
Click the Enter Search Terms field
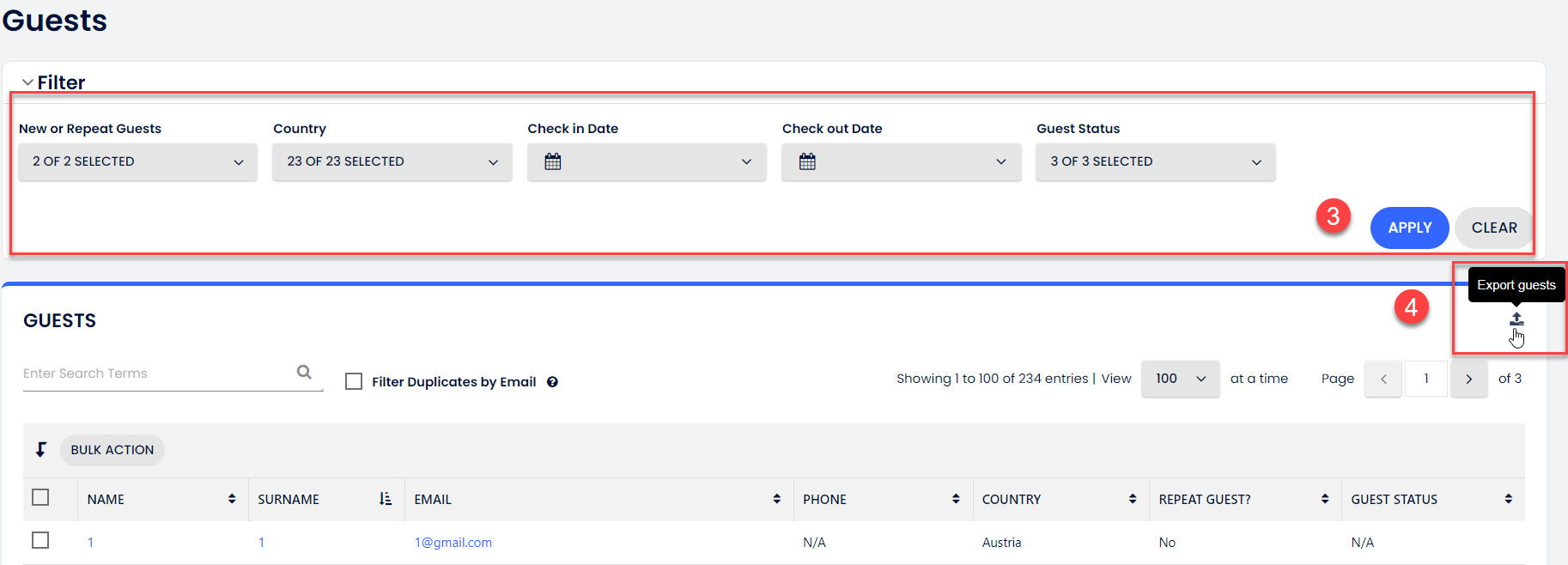155,374
